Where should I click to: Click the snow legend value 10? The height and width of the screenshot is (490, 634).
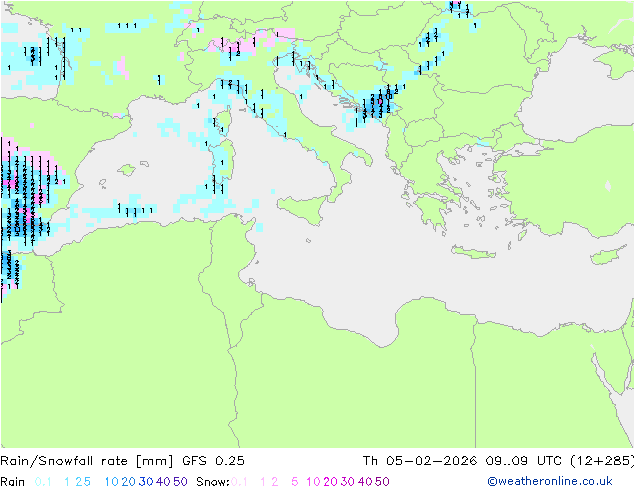[x=313, y=482]
